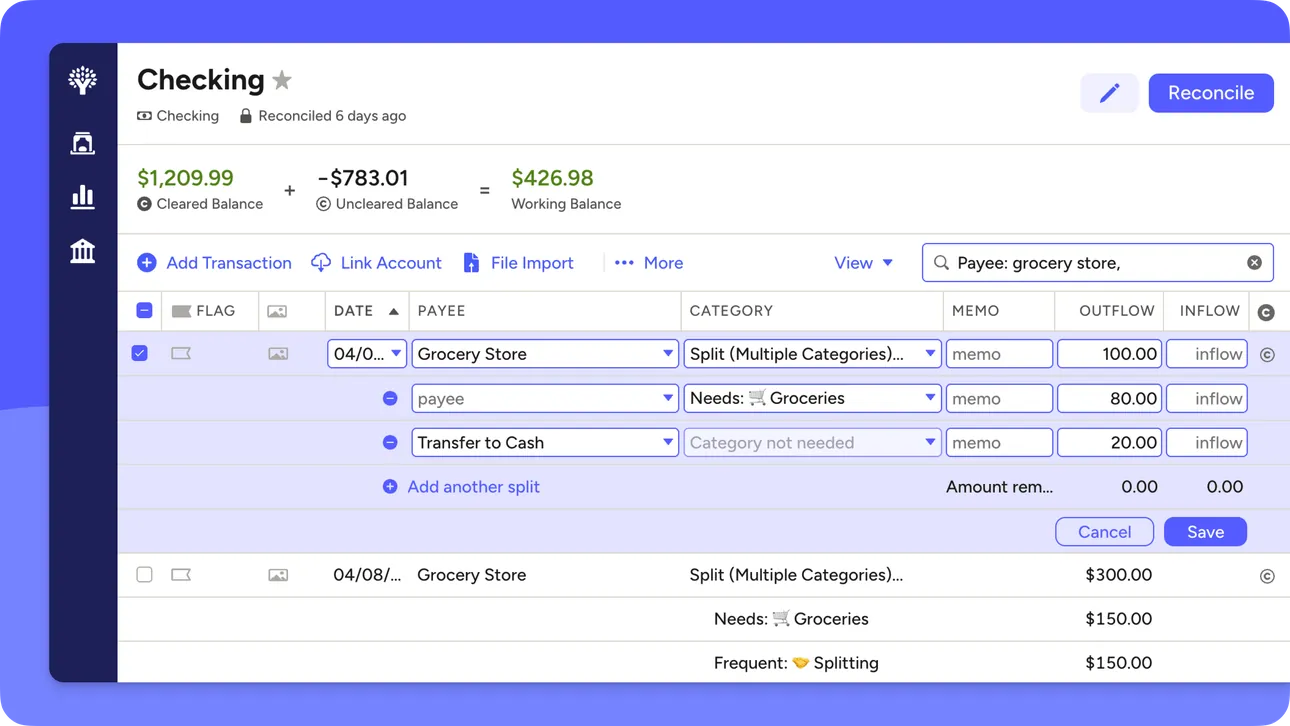The height and width of the screenshot is (726, 1290).
Task: Click the Save button
Action: [1205, 532]
